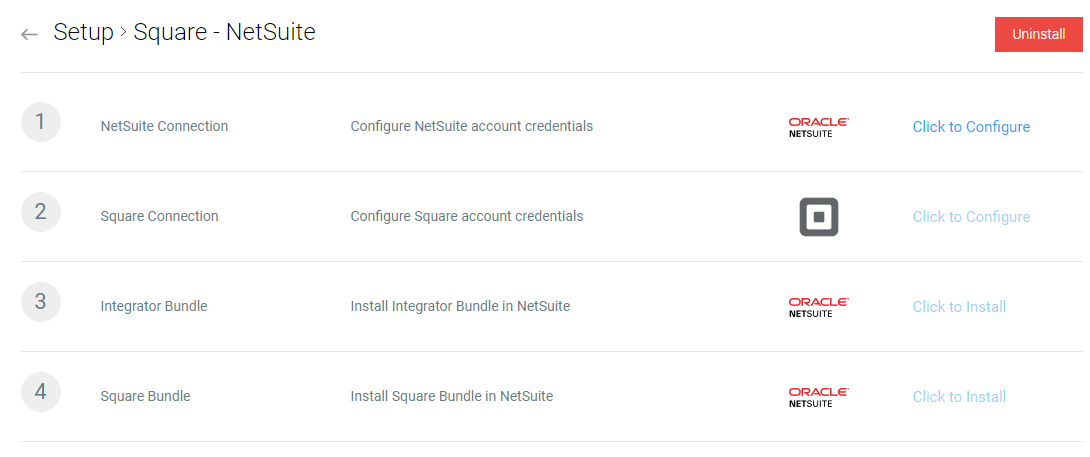
Task: Select the 'Square Bundle' label
Action: click(145, 396)
